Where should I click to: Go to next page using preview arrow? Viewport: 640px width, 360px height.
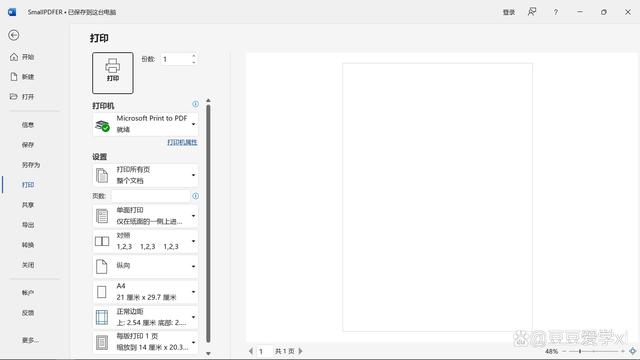(x=301, y=351)
